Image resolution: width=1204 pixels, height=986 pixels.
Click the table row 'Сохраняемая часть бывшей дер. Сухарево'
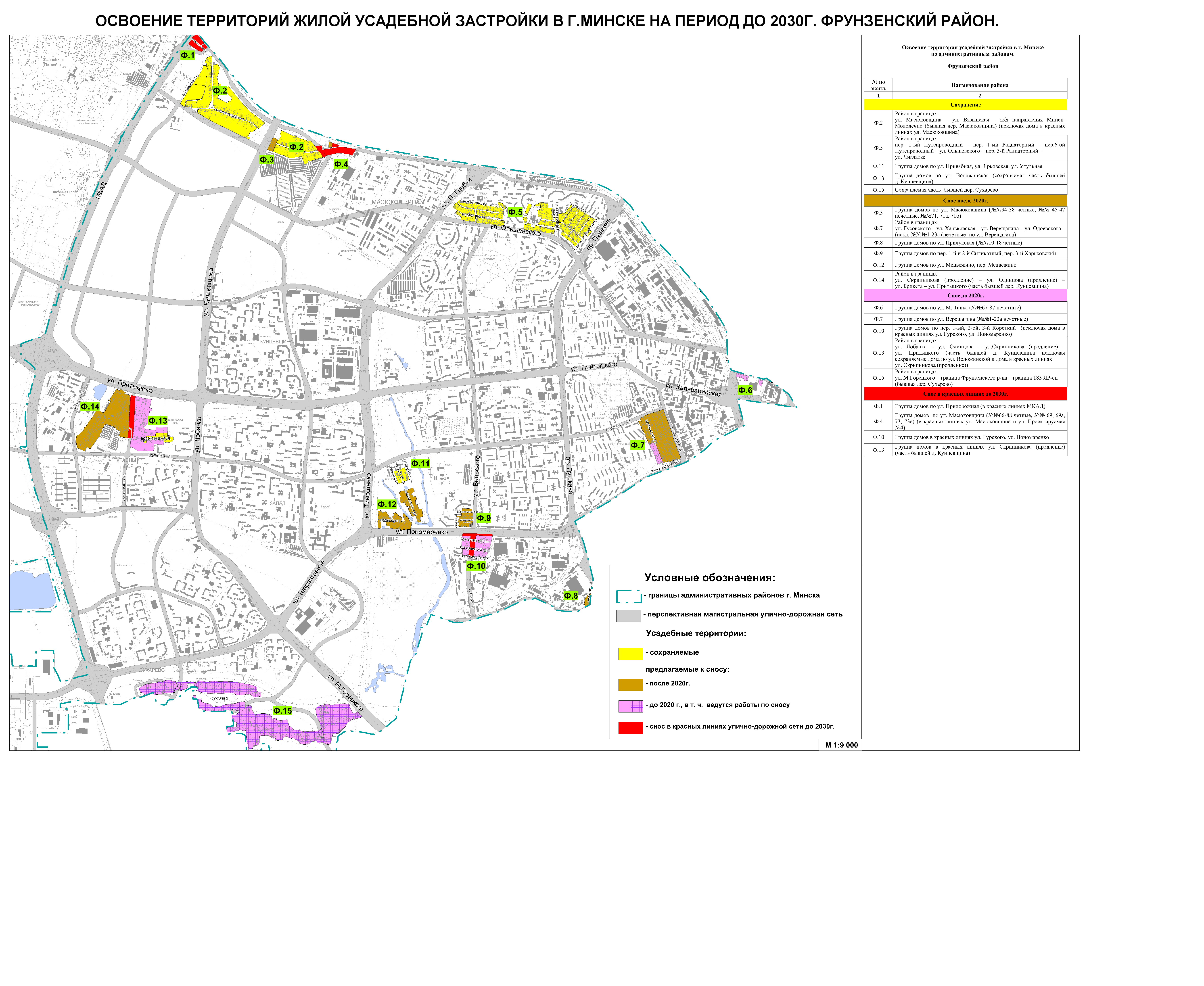click(x=966, y=190)
